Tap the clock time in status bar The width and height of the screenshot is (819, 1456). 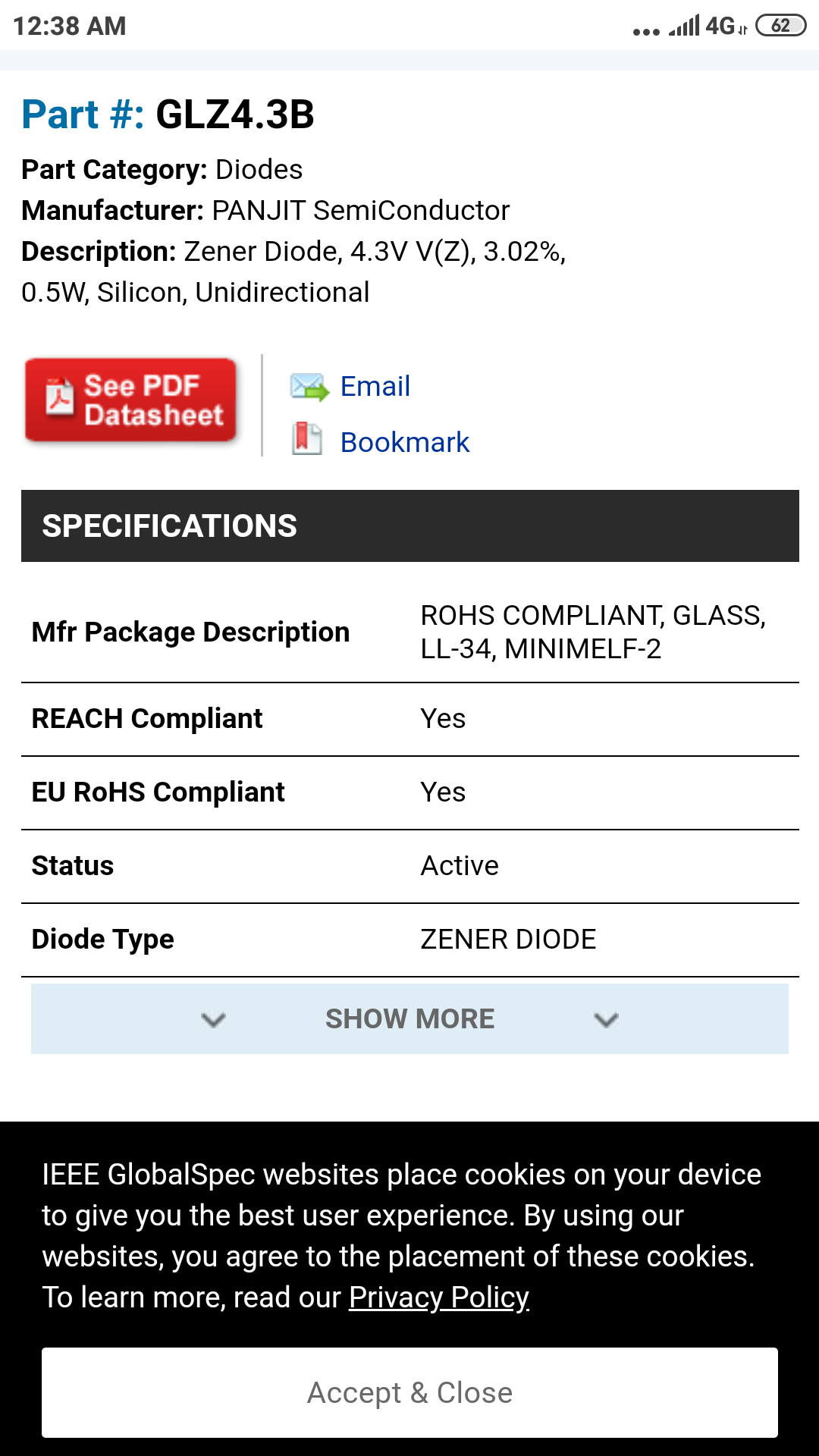point(70,27)
